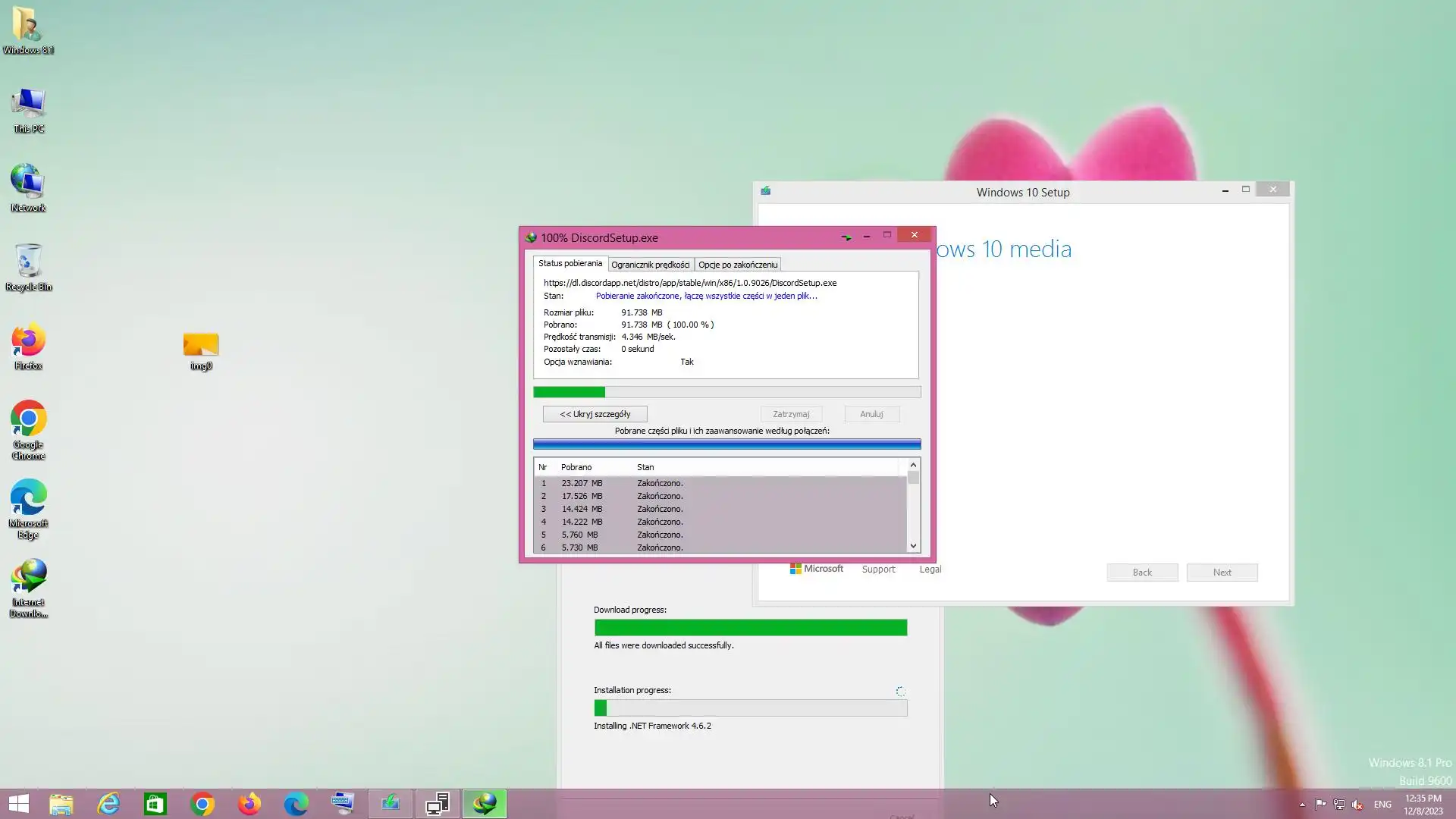Open File Explorer from taskbar
Screen dimensions: 1456x819
coord(61,804)
